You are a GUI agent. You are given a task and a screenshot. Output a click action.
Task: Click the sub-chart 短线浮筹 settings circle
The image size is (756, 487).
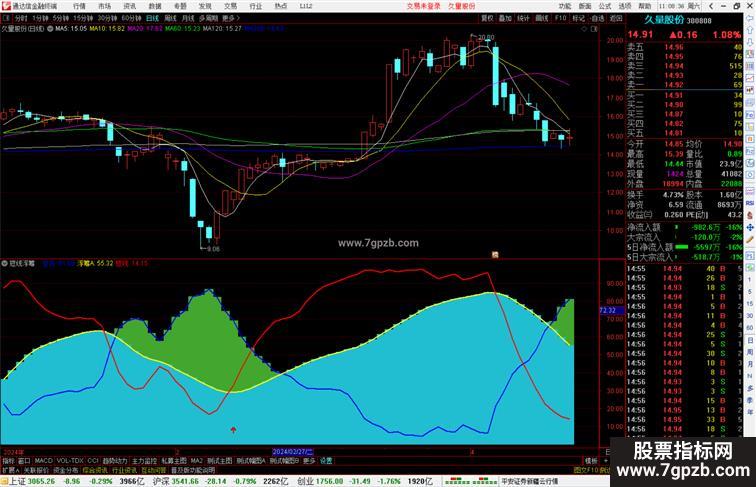click(x=5, y=264)
